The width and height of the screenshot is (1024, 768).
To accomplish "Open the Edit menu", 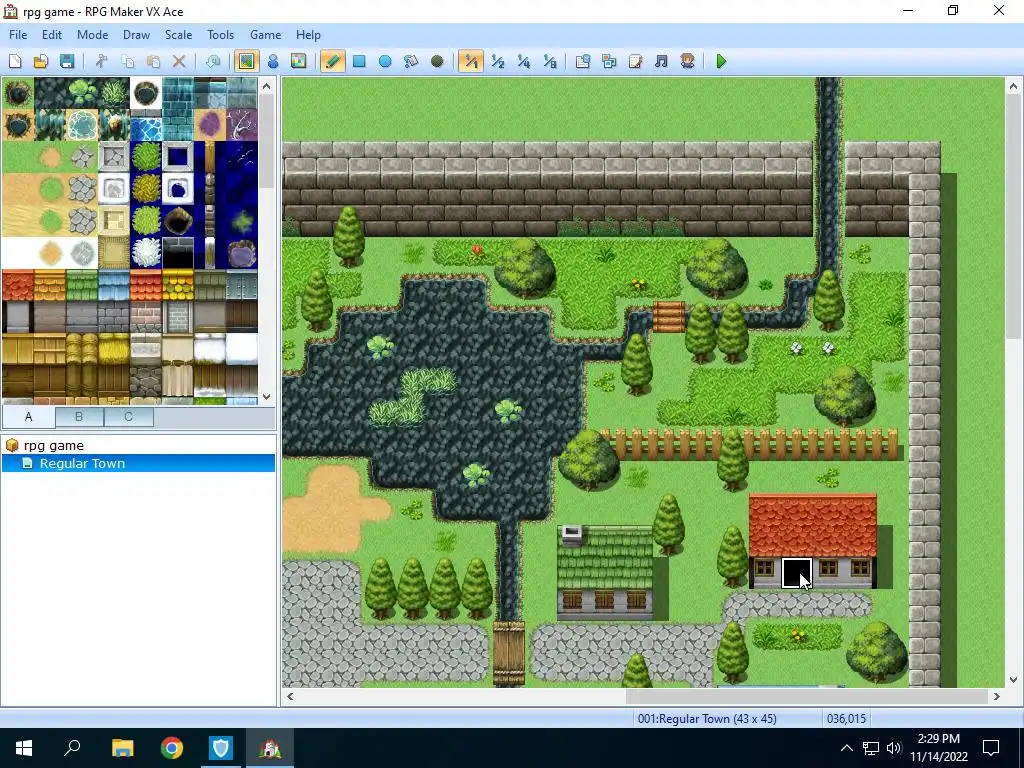I will [x=52, y=35].
